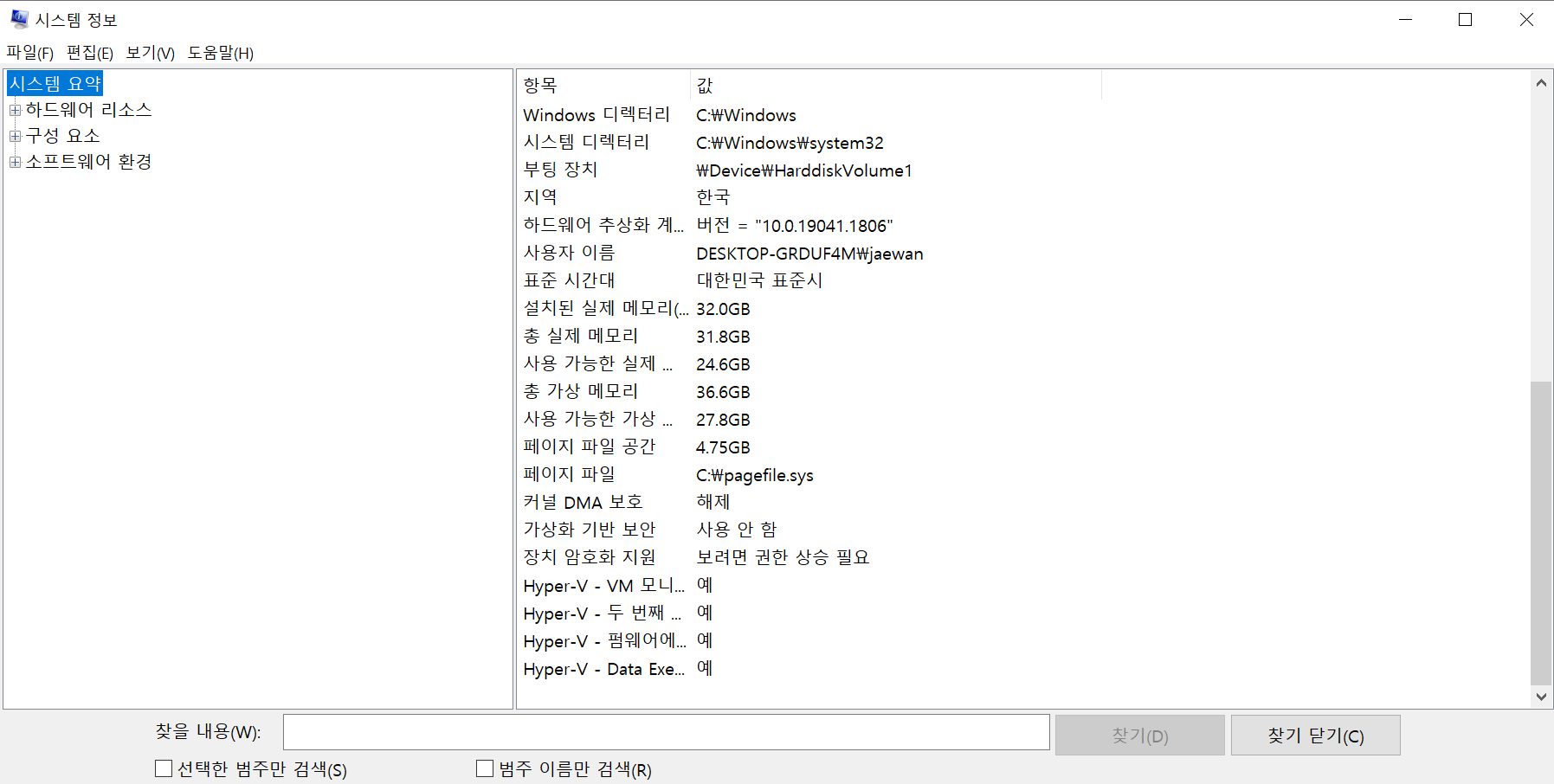
Task: Click the scroll down arrow of details list
Action: click(x=1541, y=696)
